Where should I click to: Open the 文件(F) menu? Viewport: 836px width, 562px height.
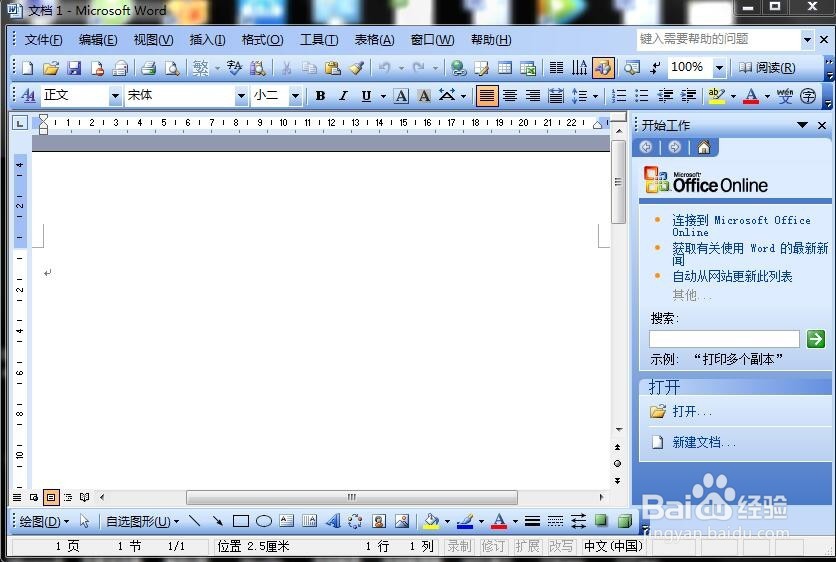click(44, 39)
